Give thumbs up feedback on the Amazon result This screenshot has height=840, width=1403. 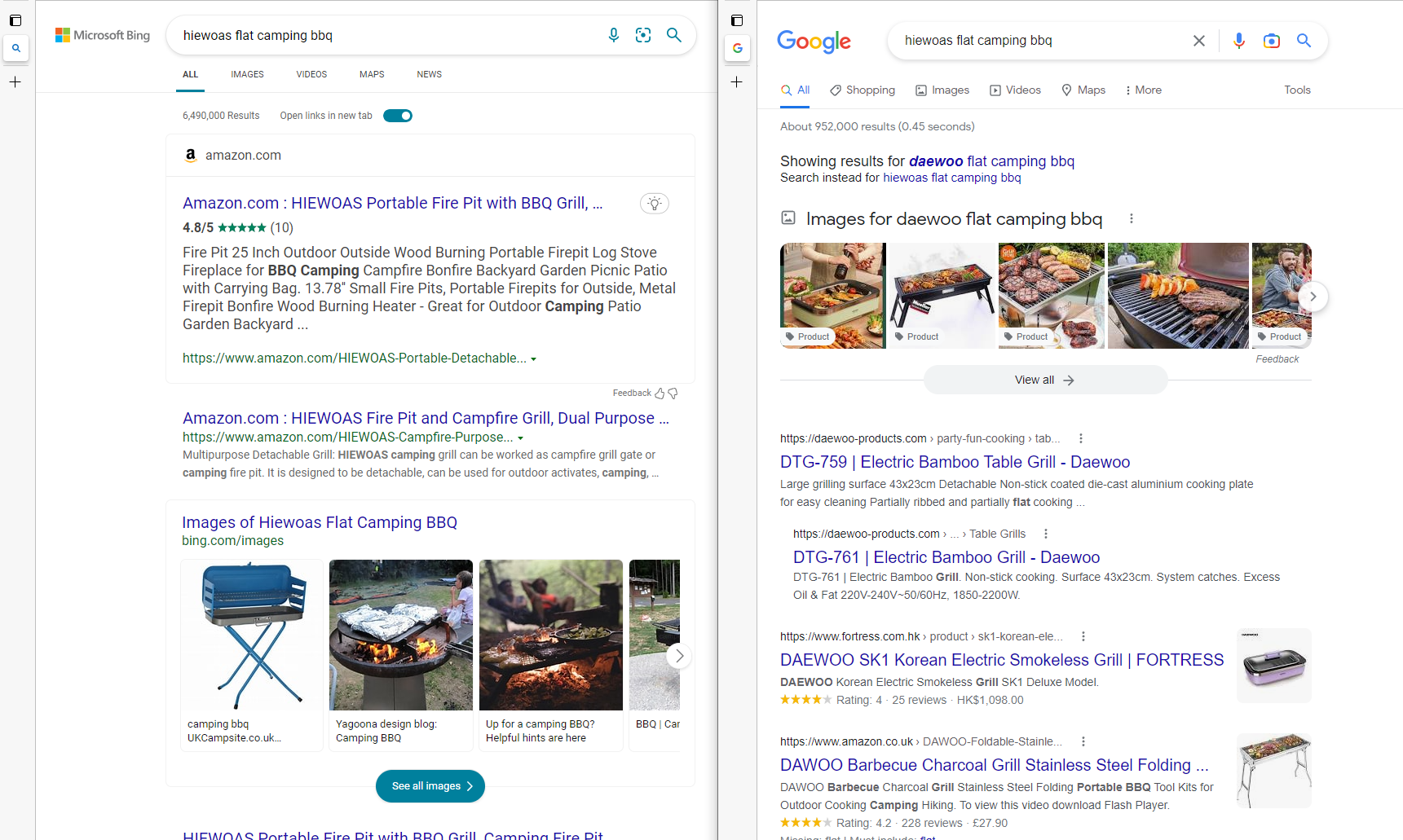[x=660, y=393]
